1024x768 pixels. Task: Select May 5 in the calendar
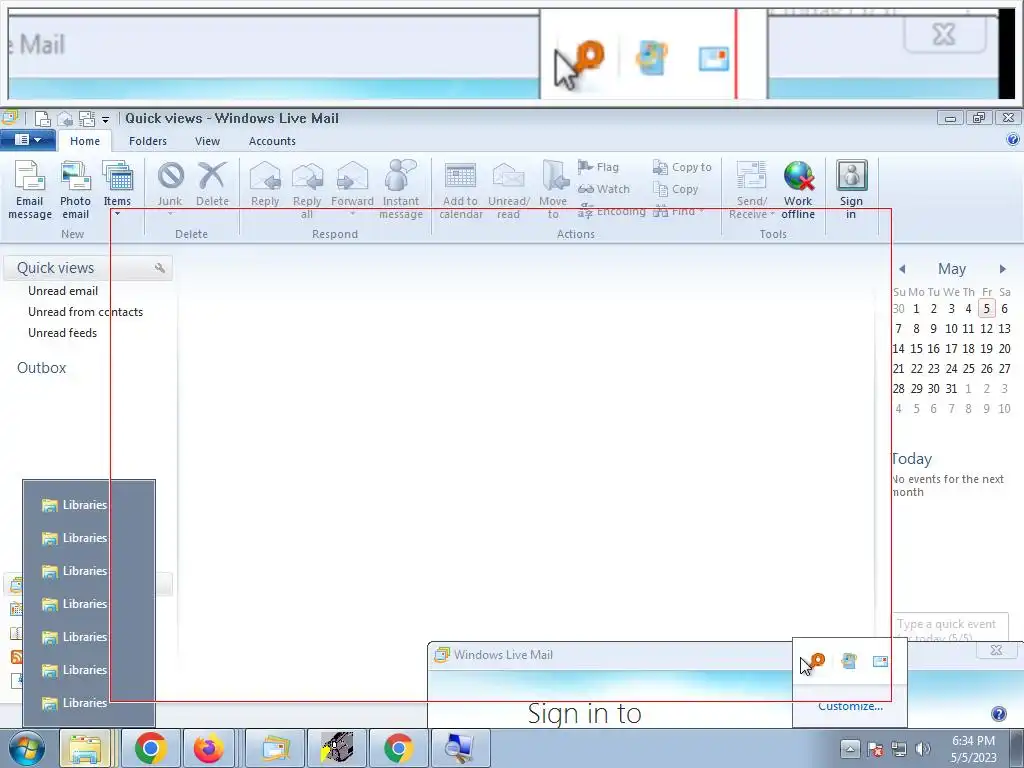(x=987, y=308)
